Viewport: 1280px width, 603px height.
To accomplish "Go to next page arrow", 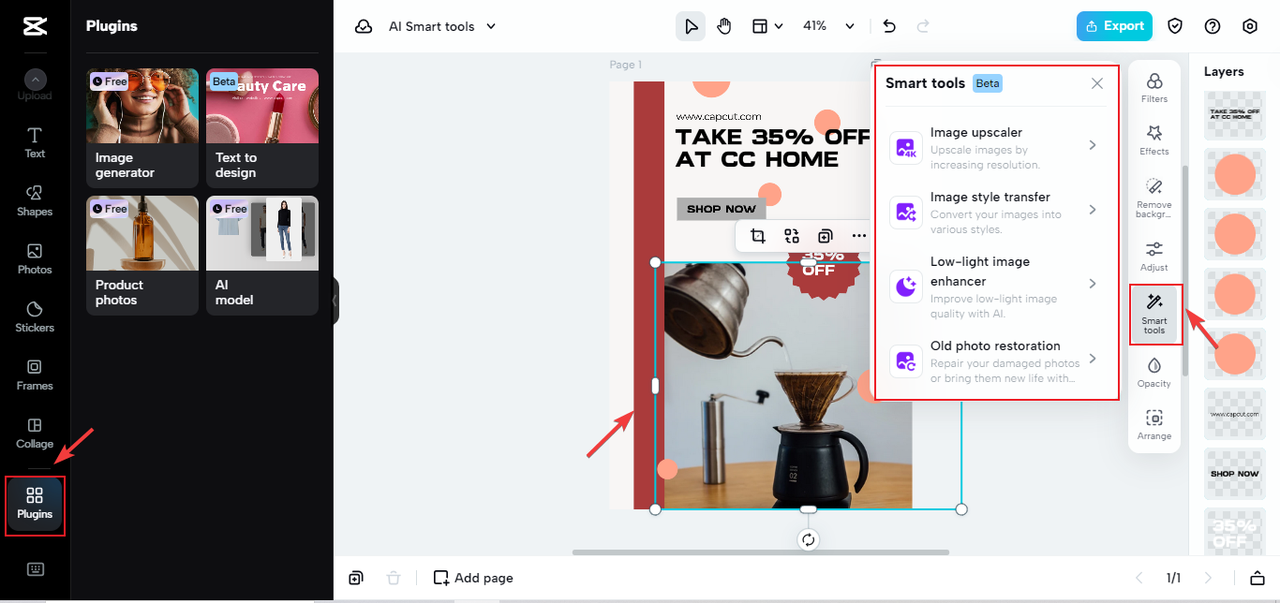I will [x=1208, y=578].
